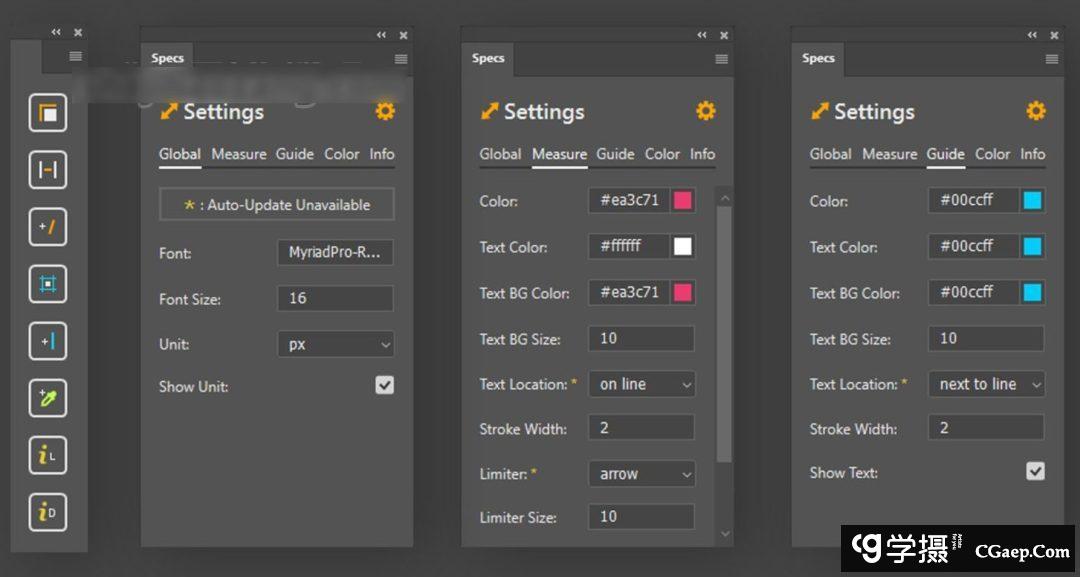The height and width of the screenshot is (577, 1080).
Task: Click the orange layer-outline tool at top of toolbar
Action: point(48,113)
